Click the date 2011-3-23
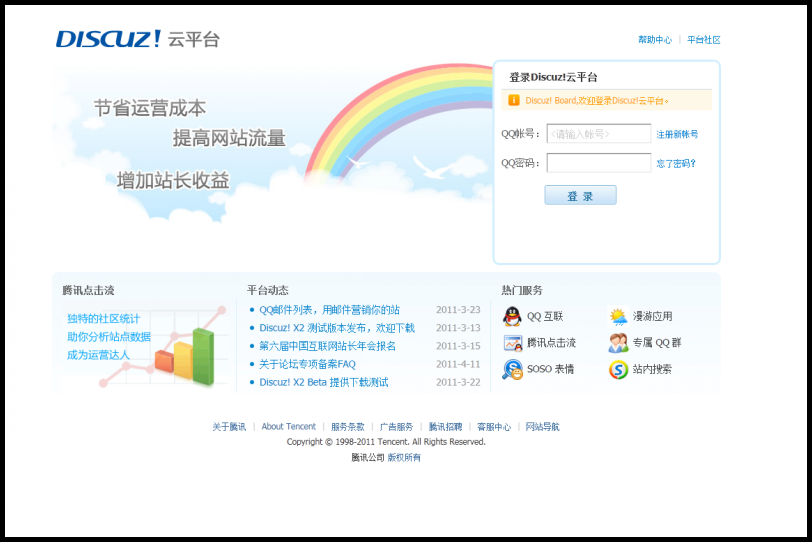This screenshot has height=542, width=812. click(458, 310)
